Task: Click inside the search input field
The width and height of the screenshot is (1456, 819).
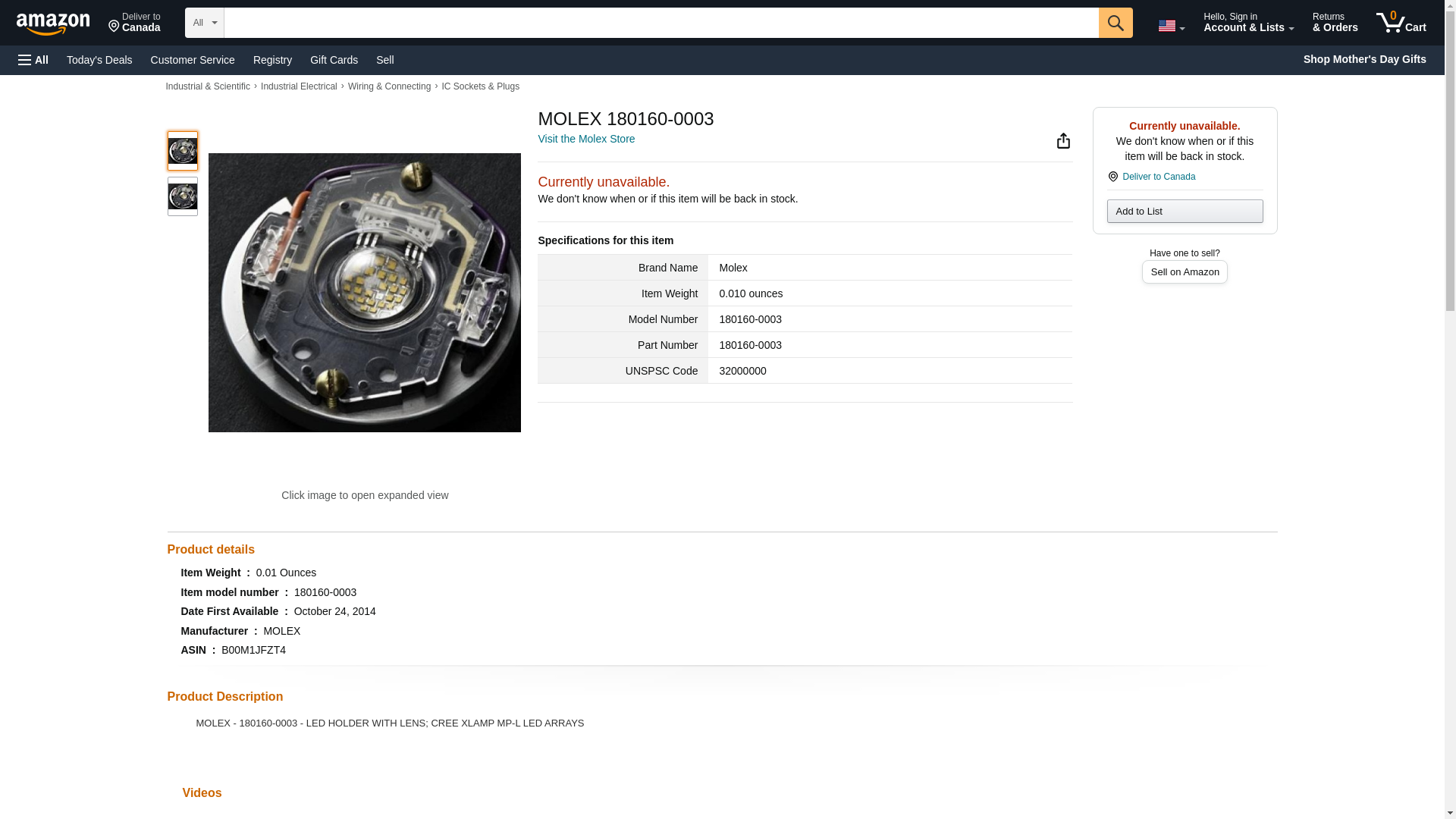Action: click(660, 23)
